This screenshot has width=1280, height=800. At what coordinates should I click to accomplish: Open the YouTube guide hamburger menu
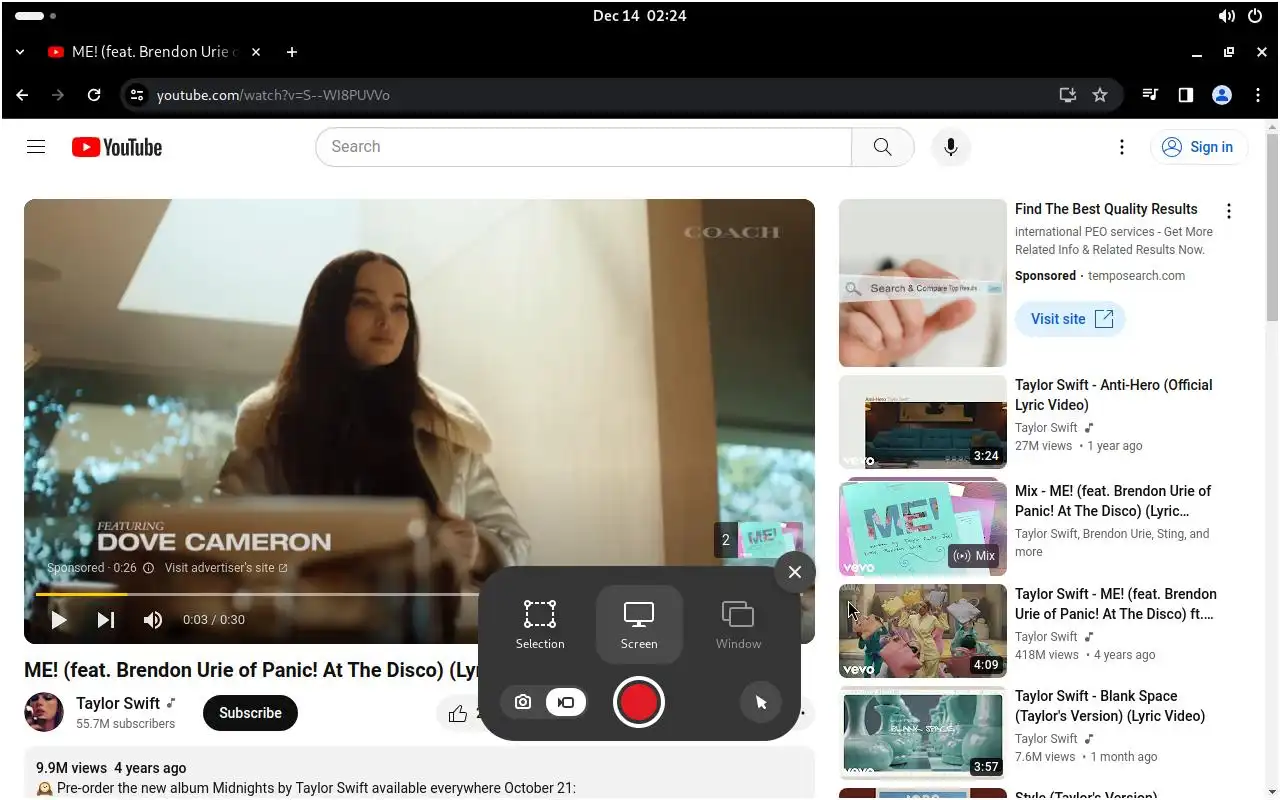click(36, 147)
